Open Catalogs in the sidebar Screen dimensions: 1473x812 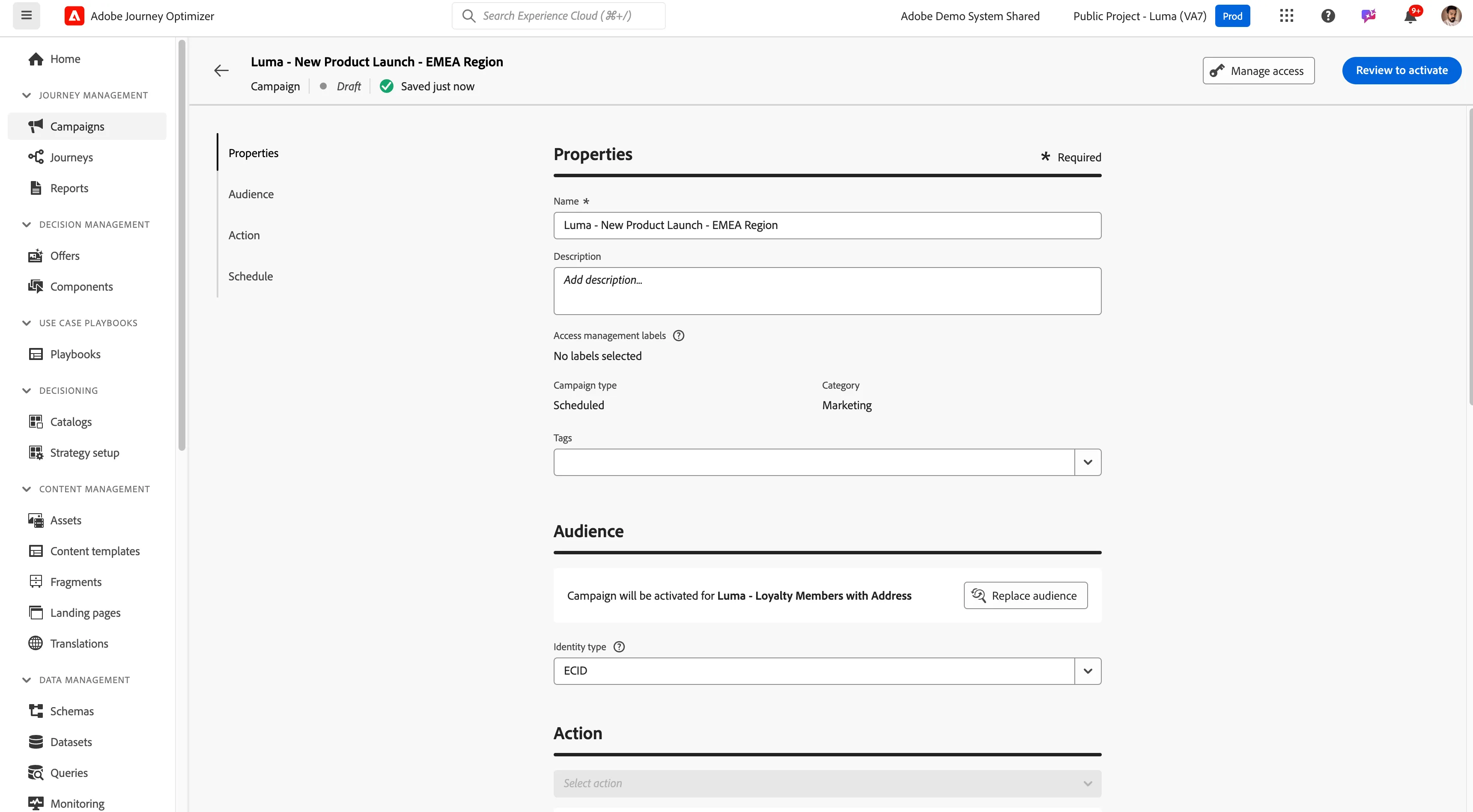click(87, 422)
